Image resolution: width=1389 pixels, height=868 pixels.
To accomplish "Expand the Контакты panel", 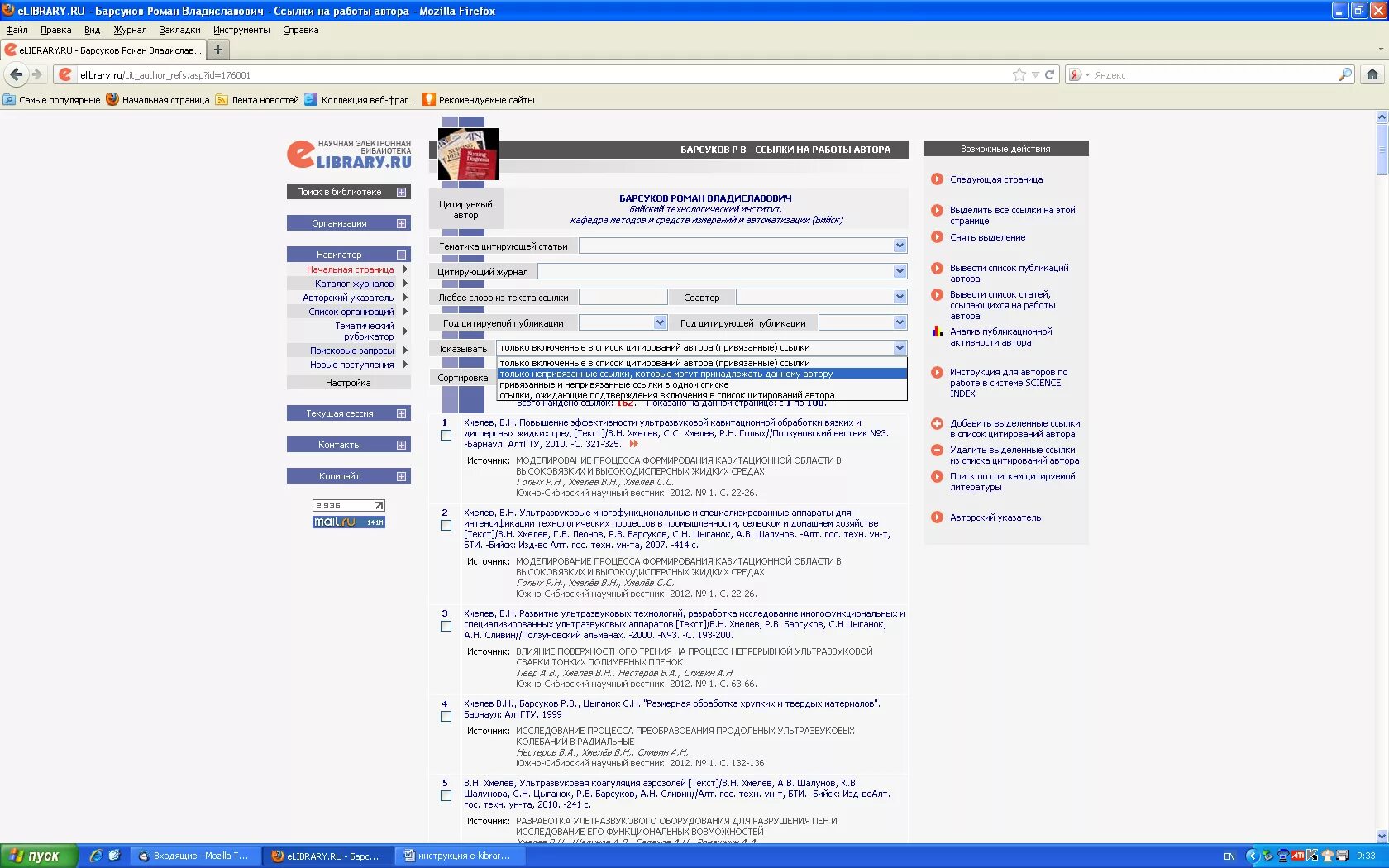I will [x=401, y=445].
